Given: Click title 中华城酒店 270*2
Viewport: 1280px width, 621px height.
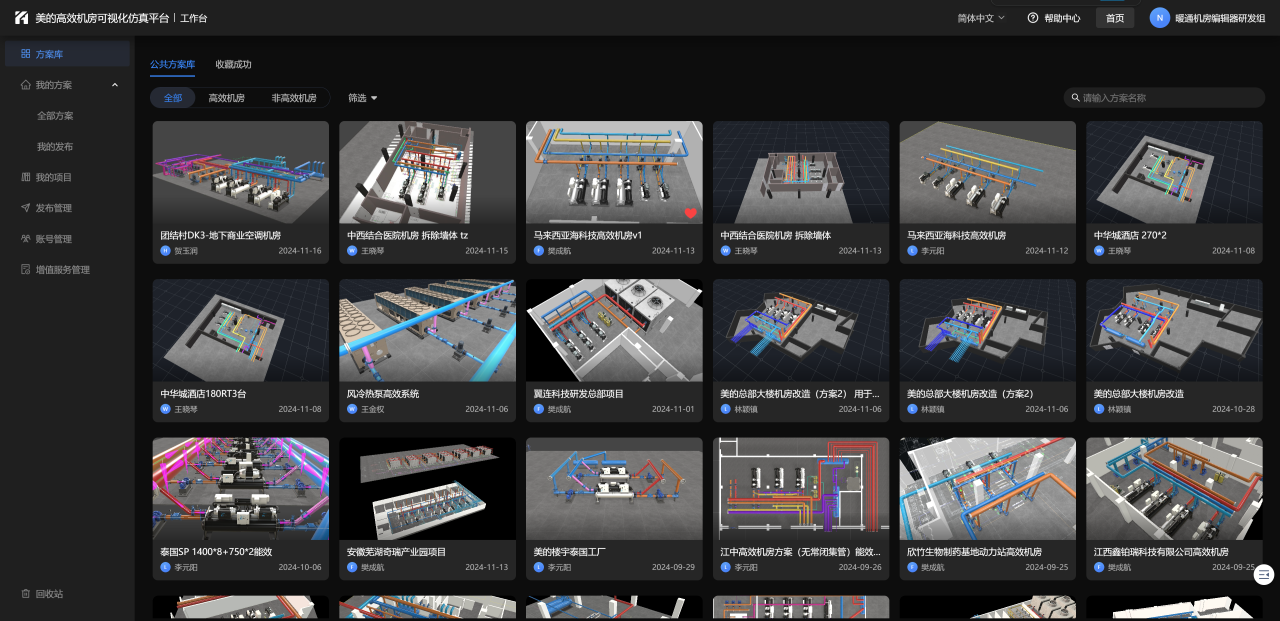Looking at the screenshot, I should [1130, 236].
